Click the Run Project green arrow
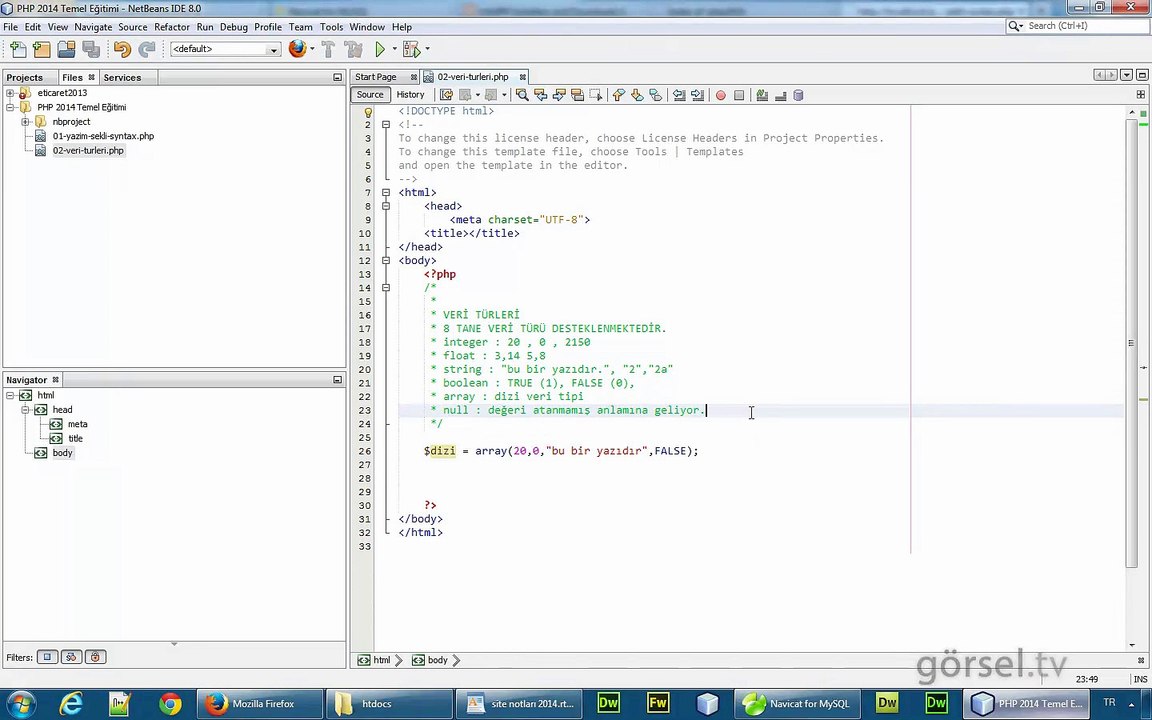 tap(380, 49)
